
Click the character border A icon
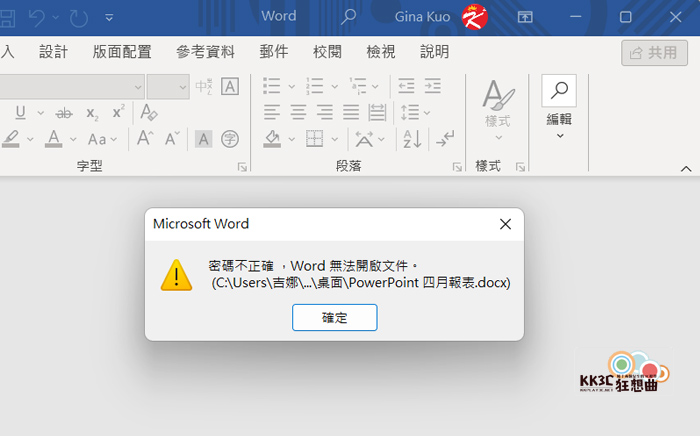230,87
